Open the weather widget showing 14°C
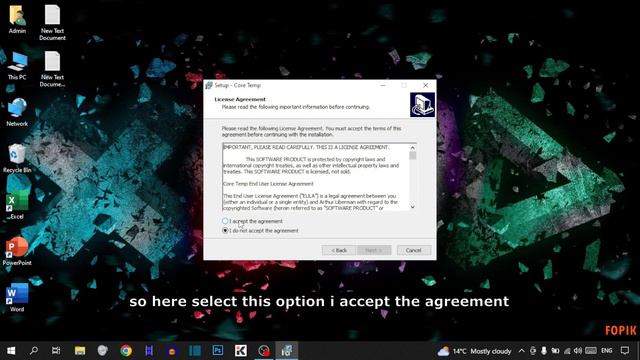 474,351
